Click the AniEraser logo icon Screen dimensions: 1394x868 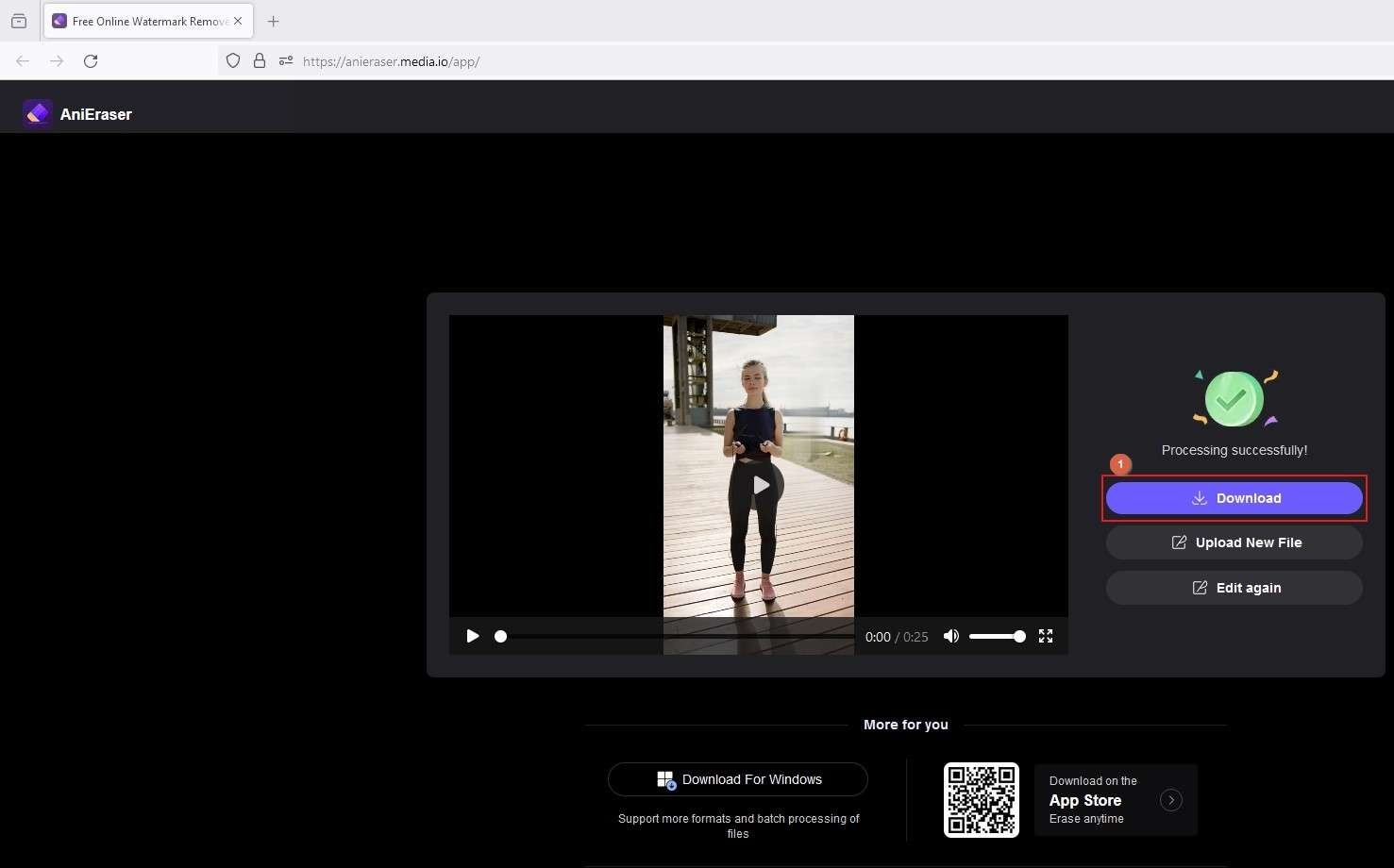click(38, 113)
